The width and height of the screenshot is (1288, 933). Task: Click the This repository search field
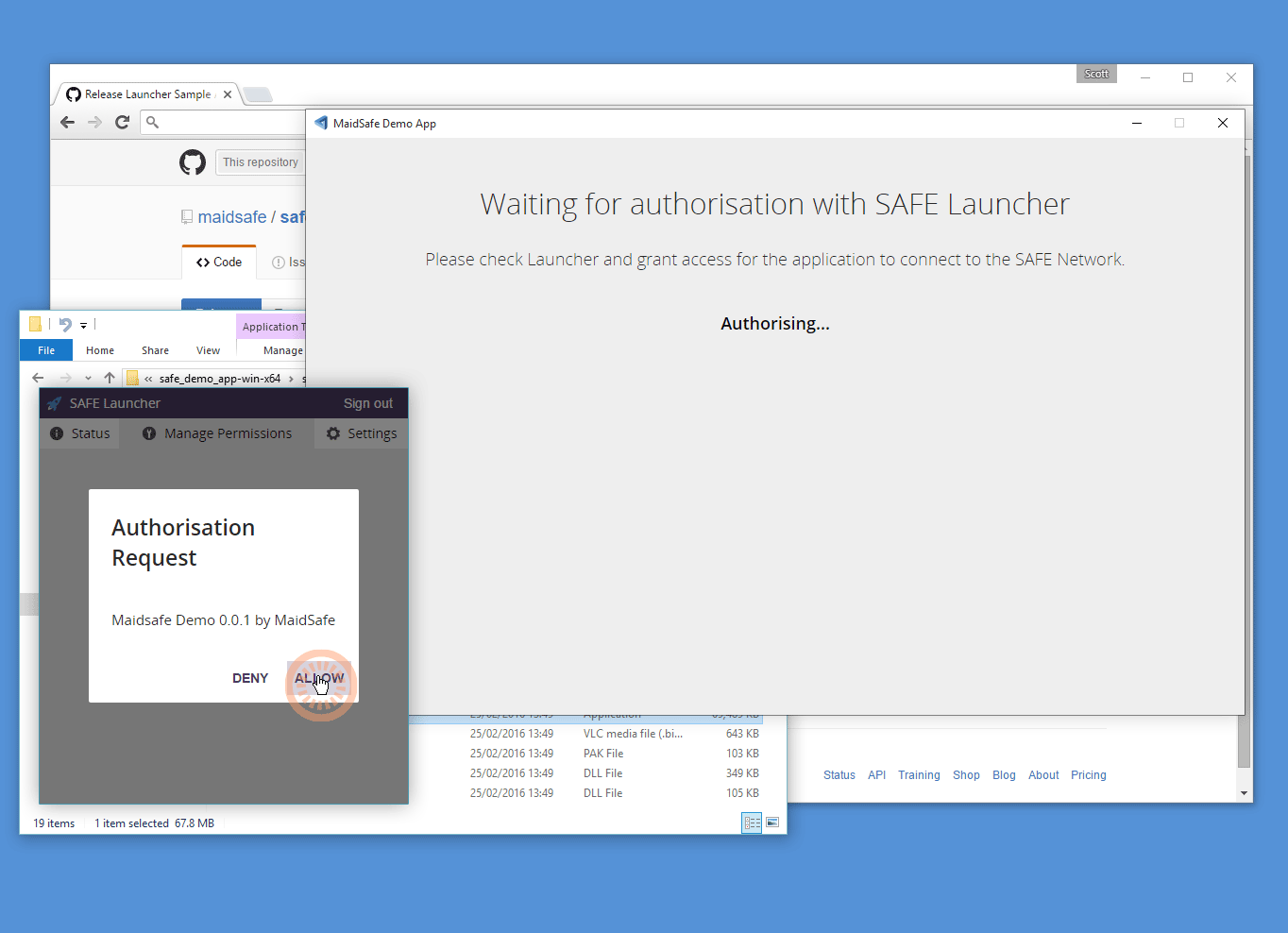261,162
